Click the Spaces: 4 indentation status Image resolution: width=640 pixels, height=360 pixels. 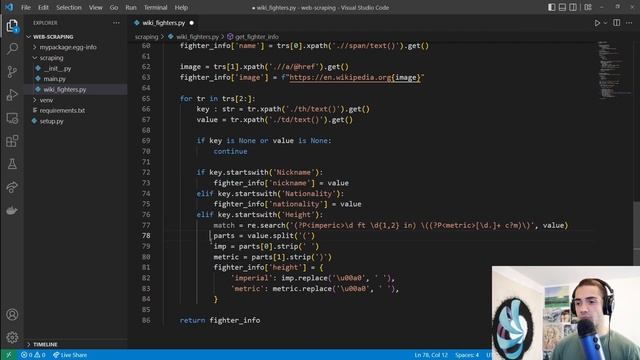tap(467, 355)
